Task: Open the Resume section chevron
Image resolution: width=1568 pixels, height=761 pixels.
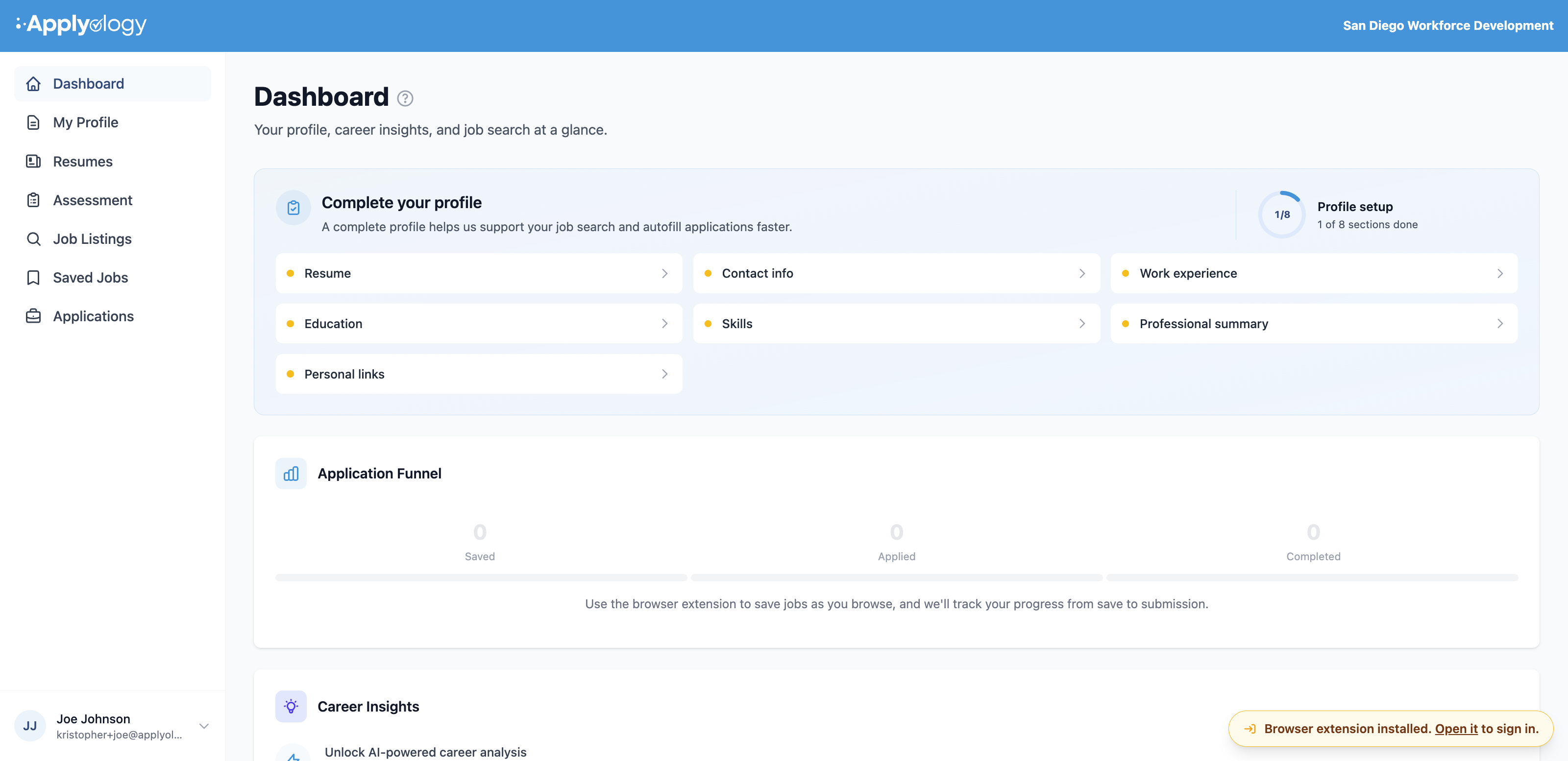Action: 665,274
